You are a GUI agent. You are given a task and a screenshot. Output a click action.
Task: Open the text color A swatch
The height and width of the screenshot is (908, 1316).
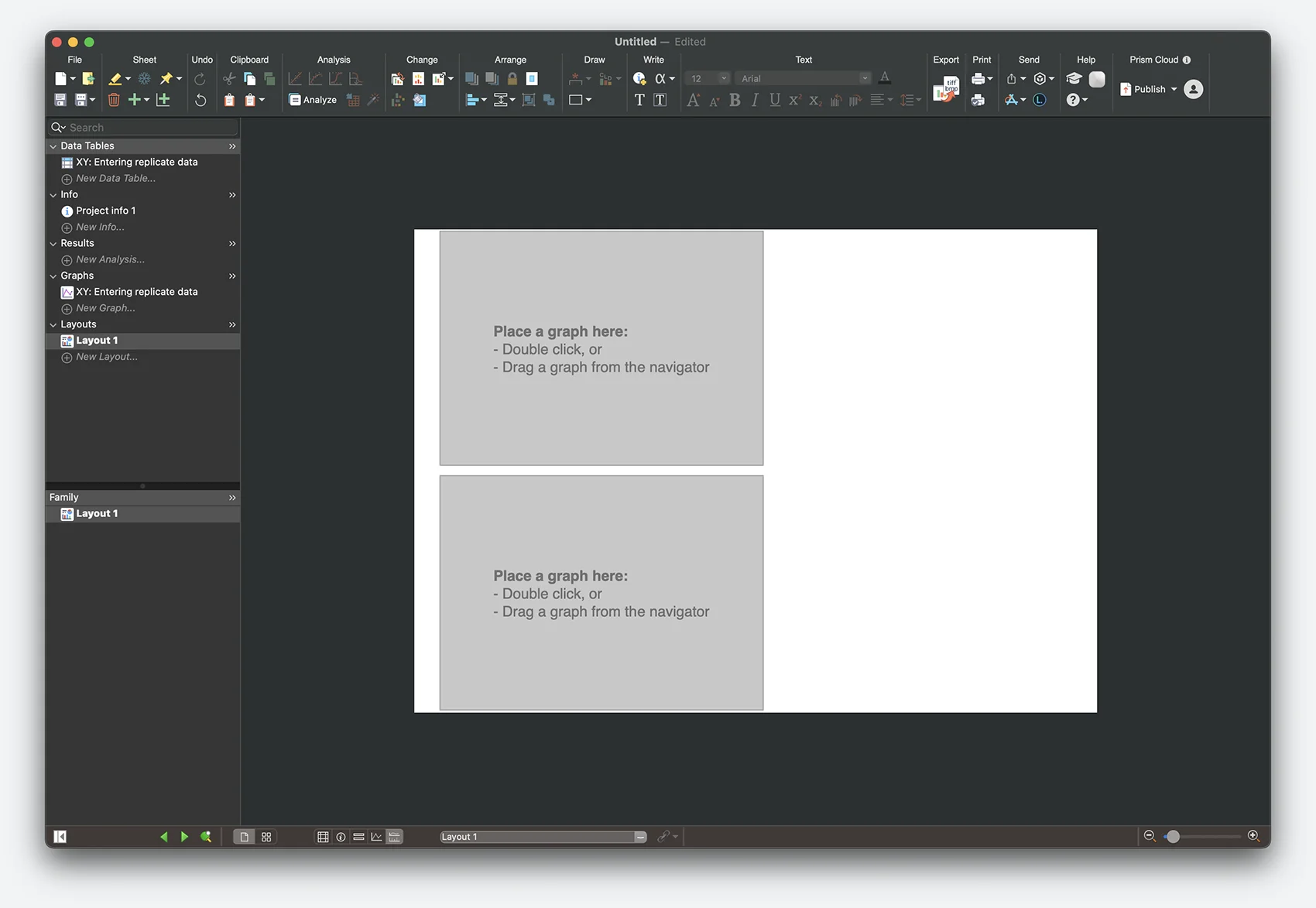click(x=885, y=77)
